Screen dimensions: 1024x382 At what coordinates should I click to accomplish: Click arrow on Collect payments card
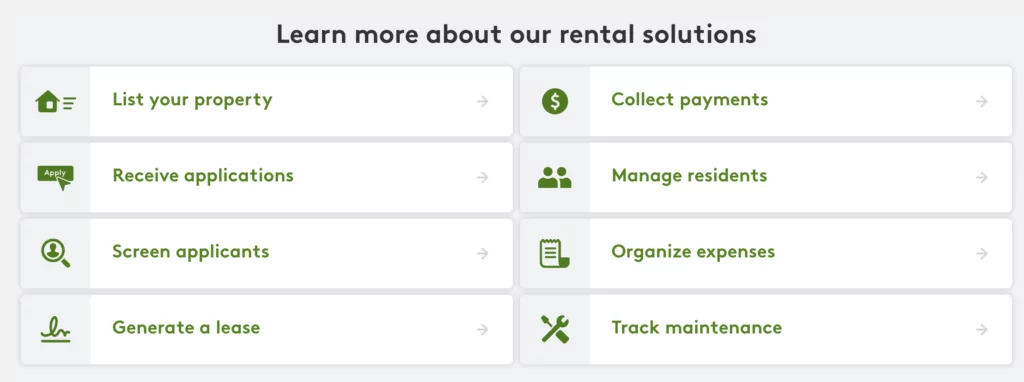[x=982, y=101]
